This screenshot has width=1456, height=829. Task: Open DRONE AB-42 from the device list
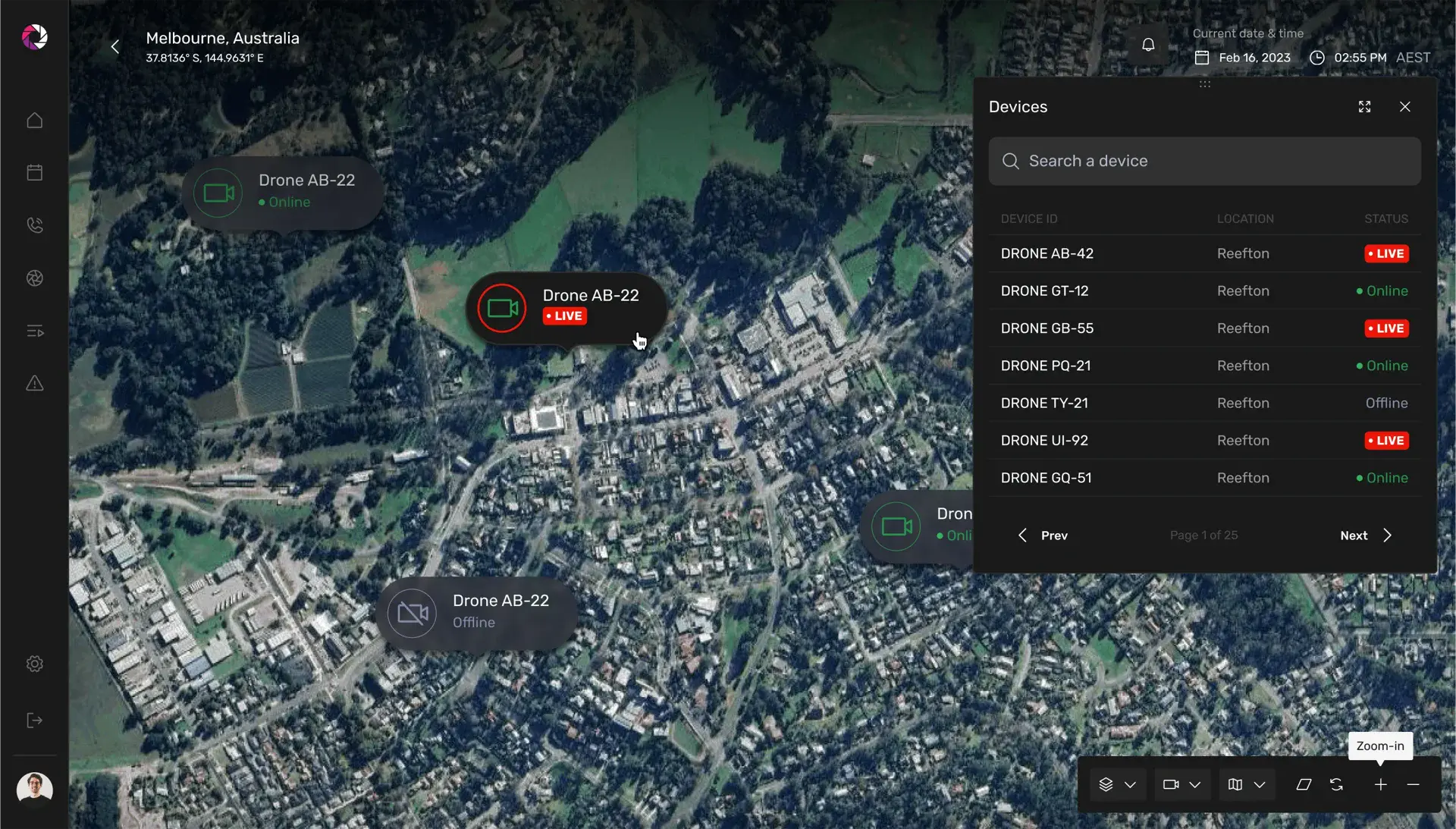point(1046,253)
